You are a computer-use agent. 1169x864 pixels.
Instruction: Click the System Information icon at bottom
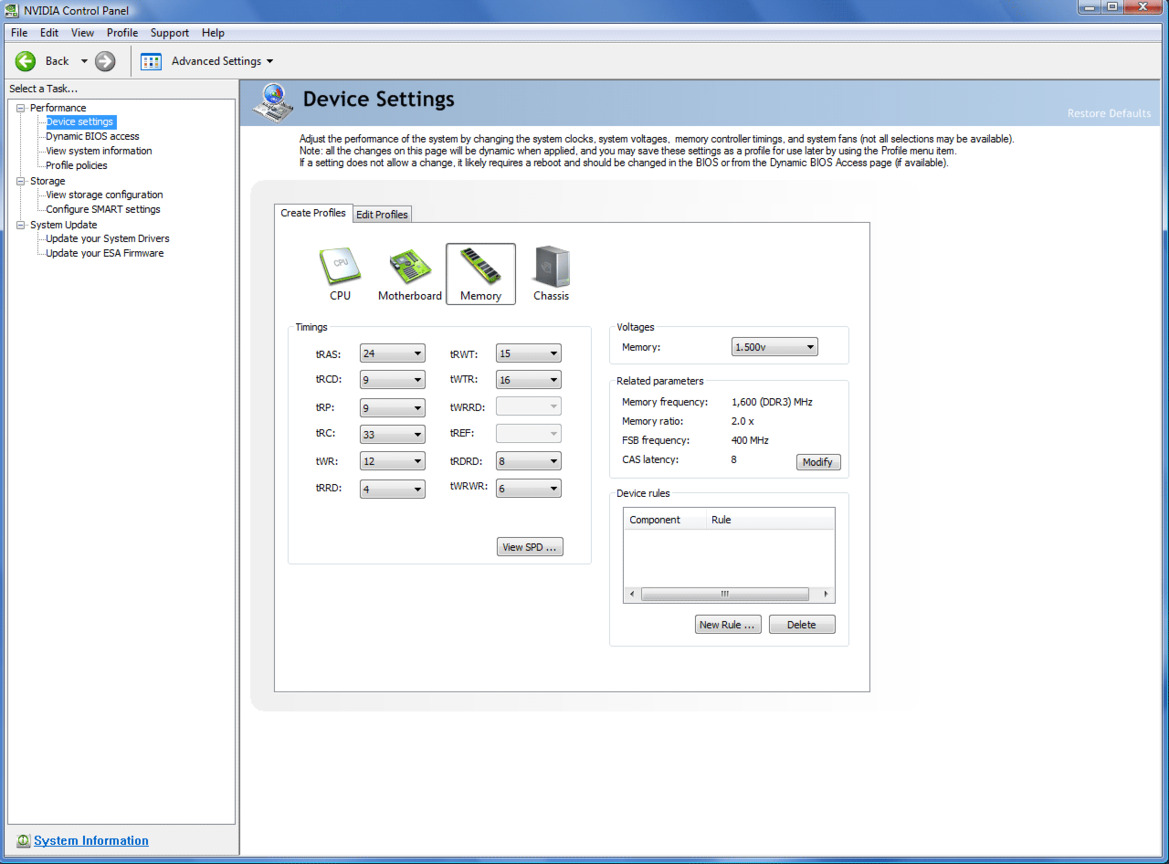23,841
